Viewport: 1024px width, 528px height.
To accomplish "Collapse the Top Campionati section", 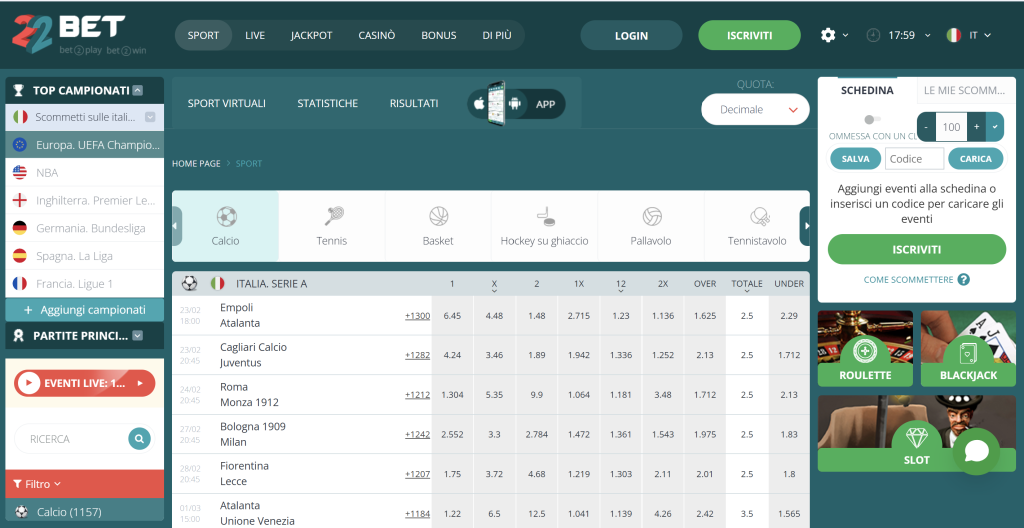I will (x=137, y=90).
